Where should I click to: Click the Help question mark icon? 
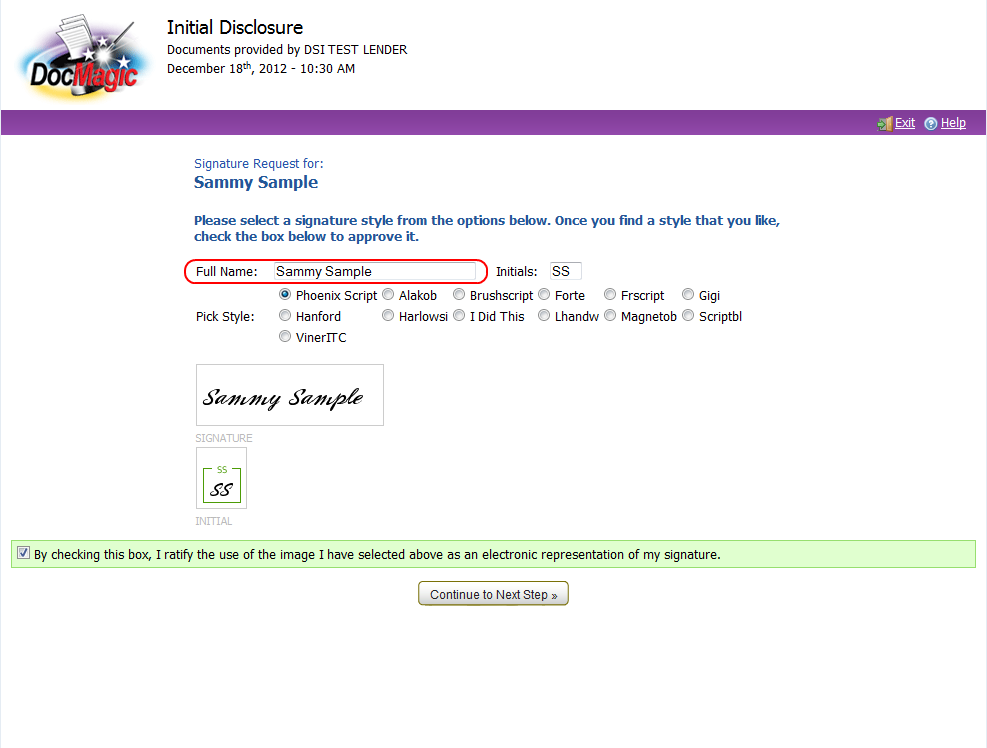click(931, 124)
